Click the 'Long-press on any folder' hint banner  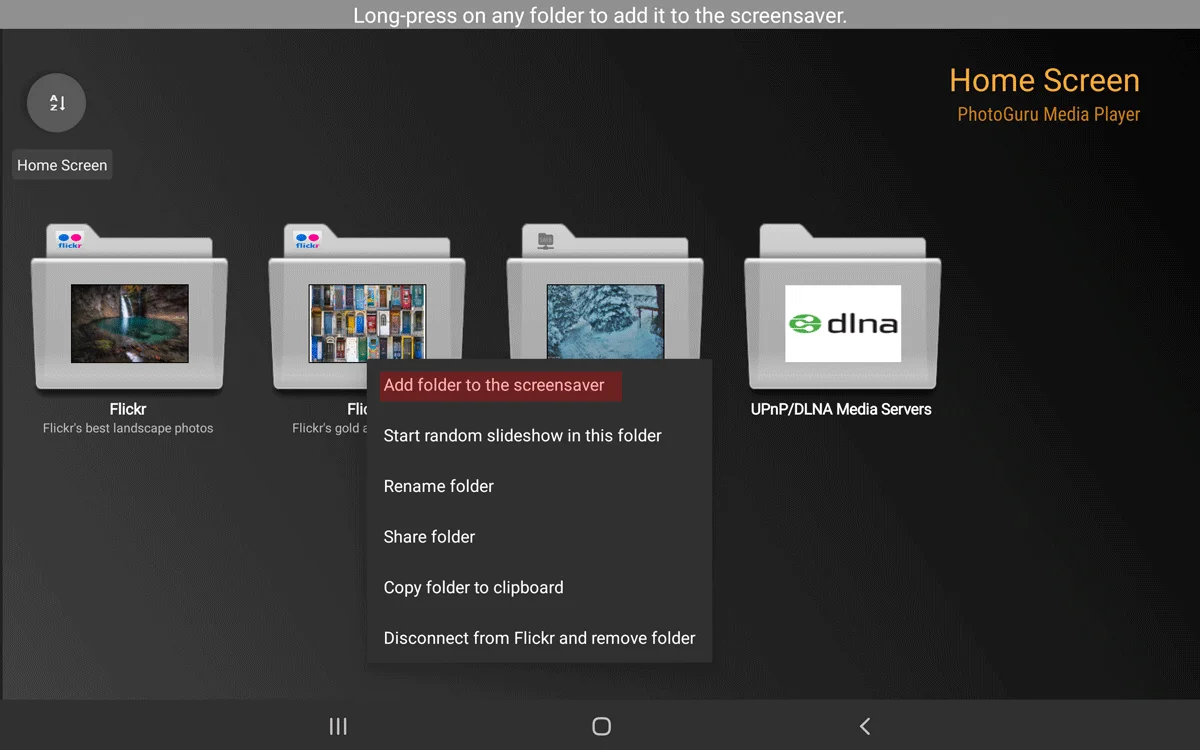pos(600,15)
